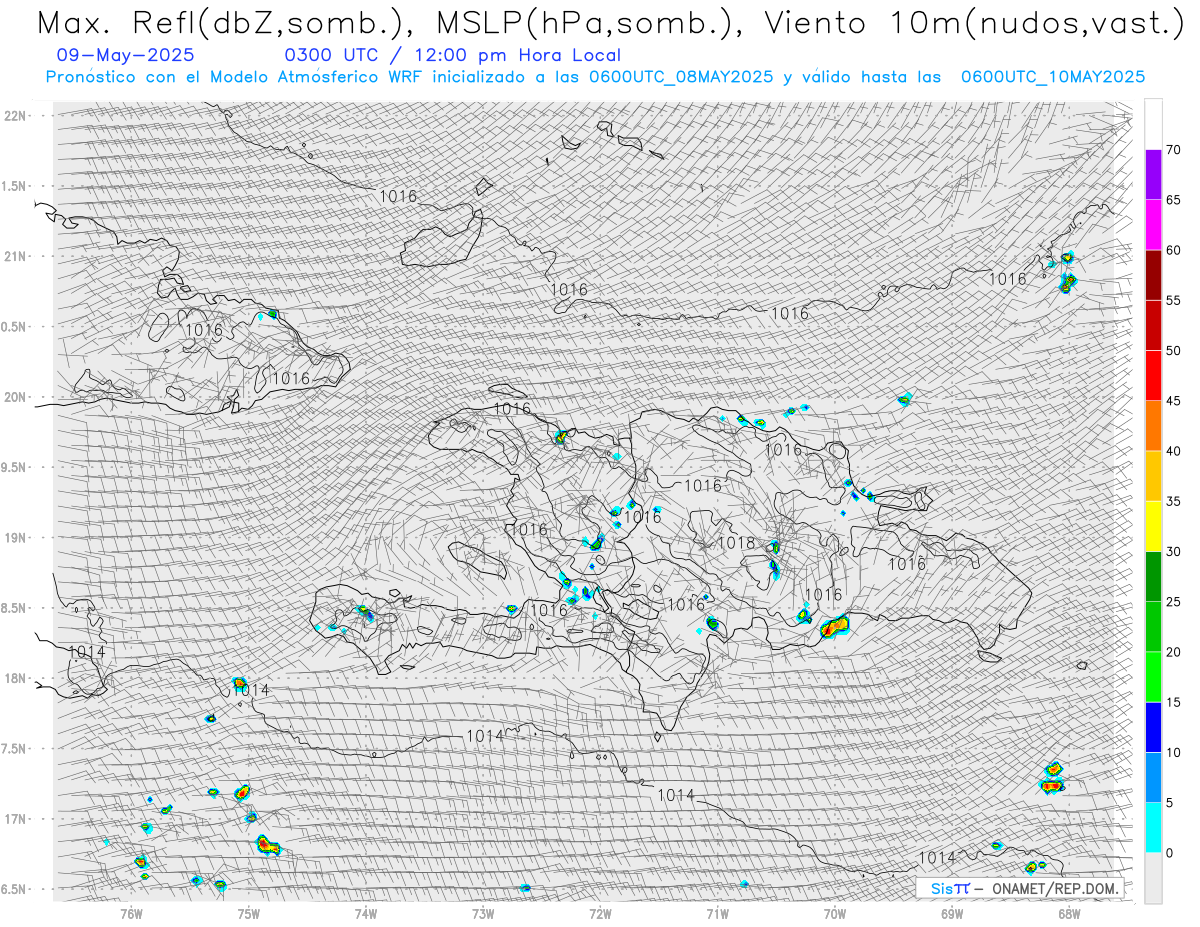Click the '21N' latitude axis label

coord(14,256)
